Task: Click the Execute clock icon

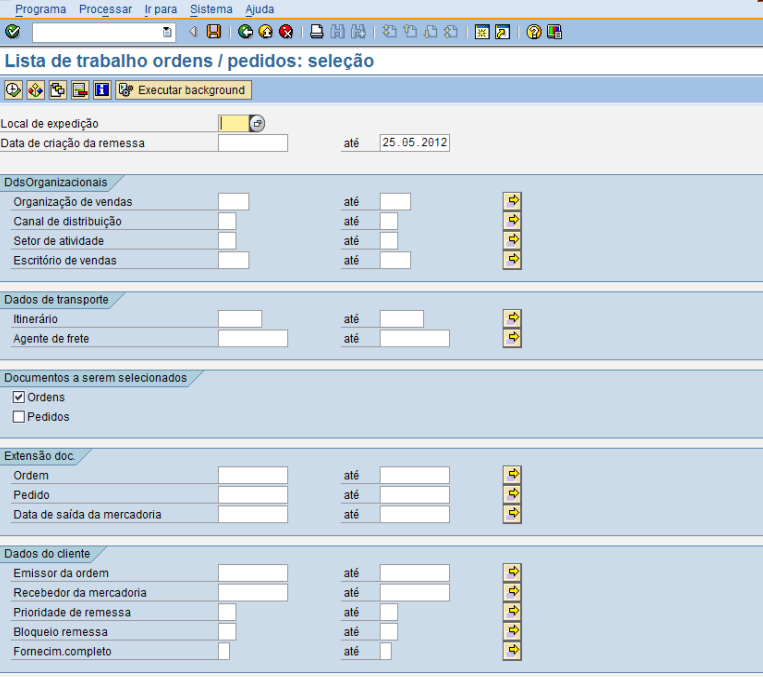Action: 13,90
